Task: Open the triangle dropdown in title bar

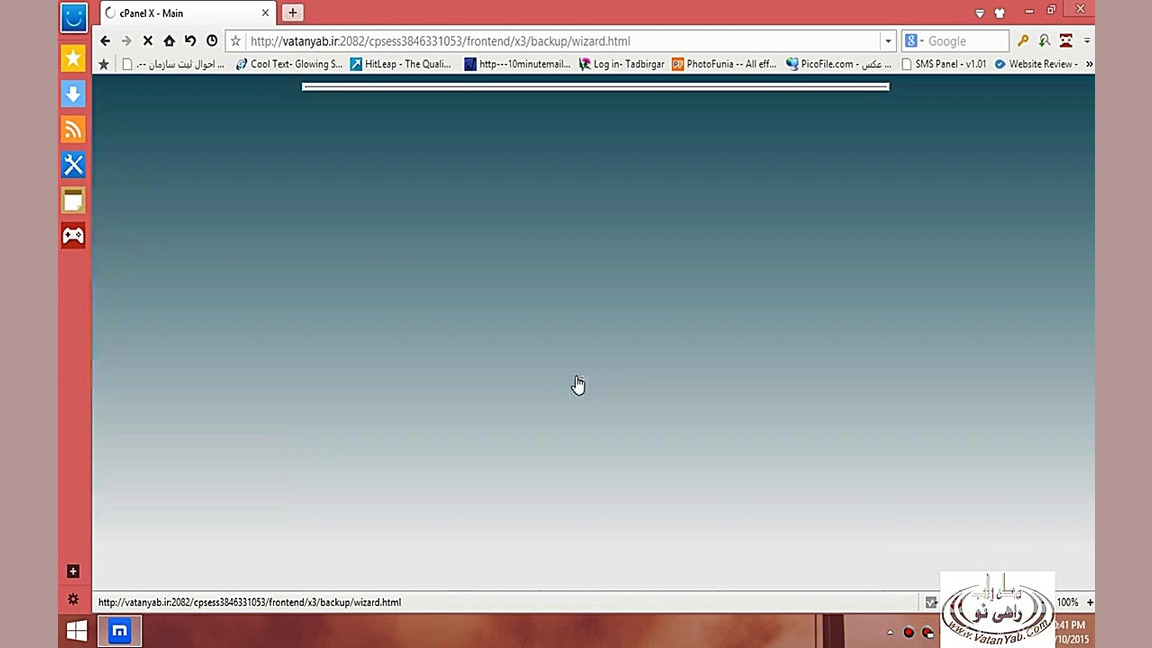Action: click(x=979, y=13)
